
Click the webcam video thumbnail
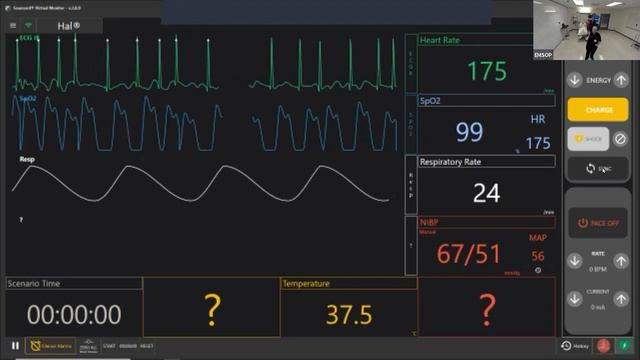coord(587,30)
